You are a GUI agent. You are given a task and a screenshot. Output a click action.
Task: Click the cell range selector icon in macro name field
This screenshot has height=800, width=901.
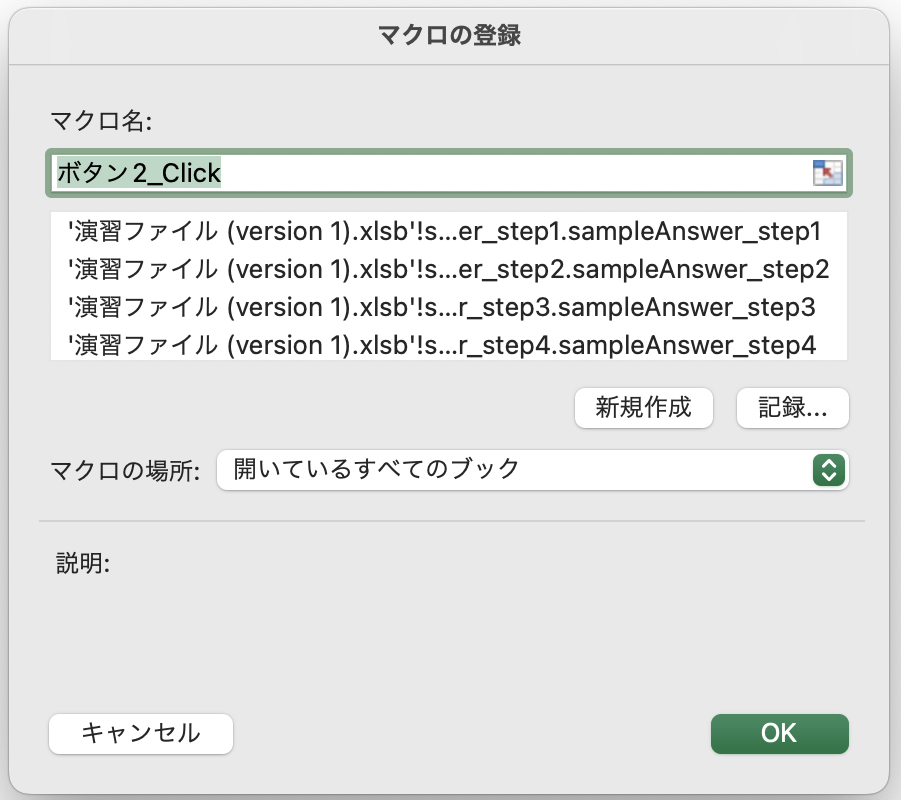pos(827,173)
